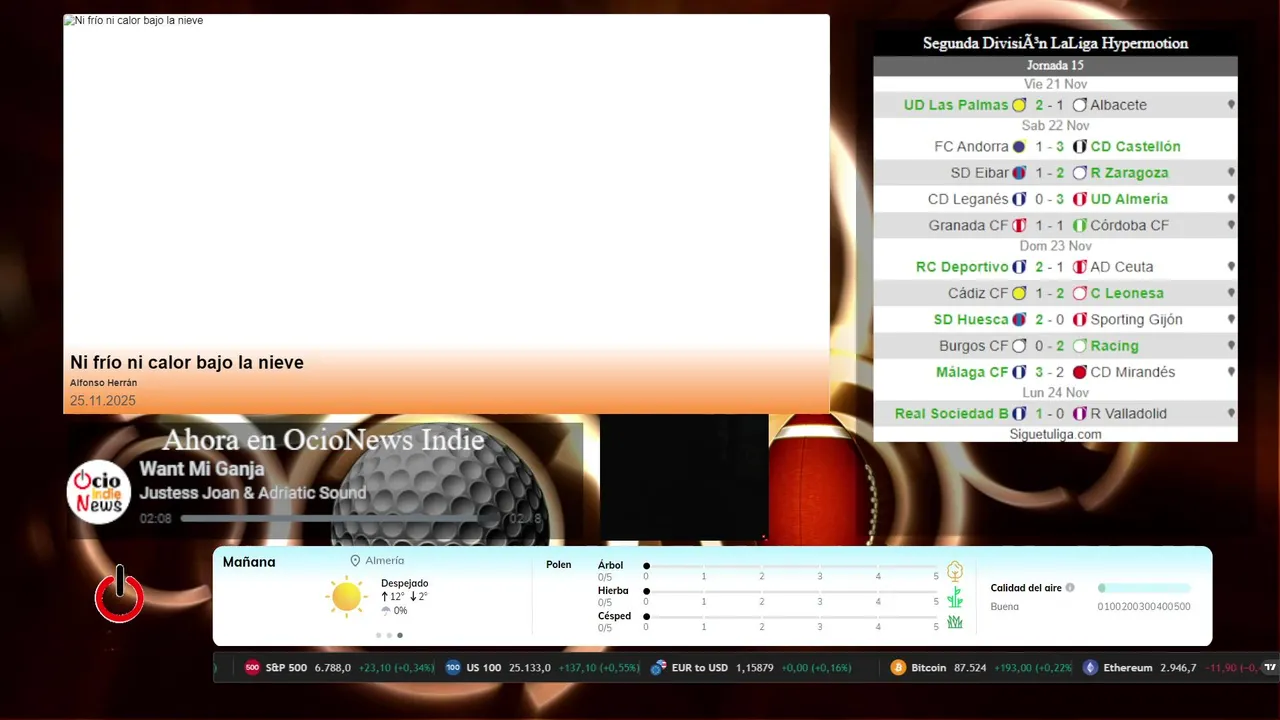Click song title Want Mi Ganja

[202, 469]
